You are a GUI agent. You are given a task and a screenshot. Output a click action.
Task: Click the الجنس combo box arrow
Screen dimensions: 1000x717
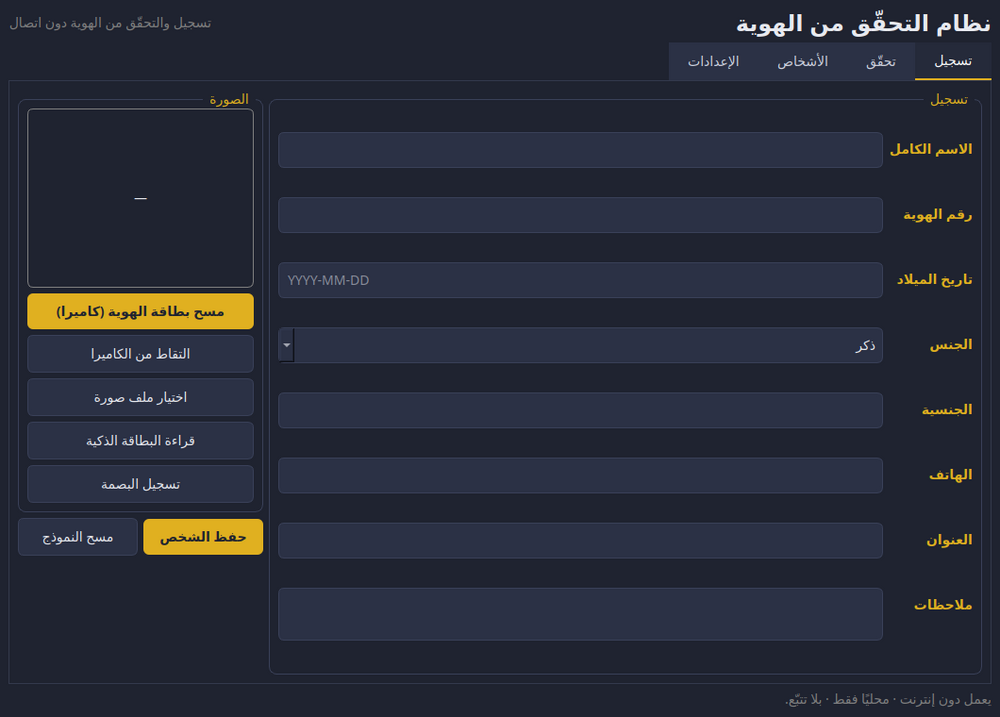click(286, 345)
